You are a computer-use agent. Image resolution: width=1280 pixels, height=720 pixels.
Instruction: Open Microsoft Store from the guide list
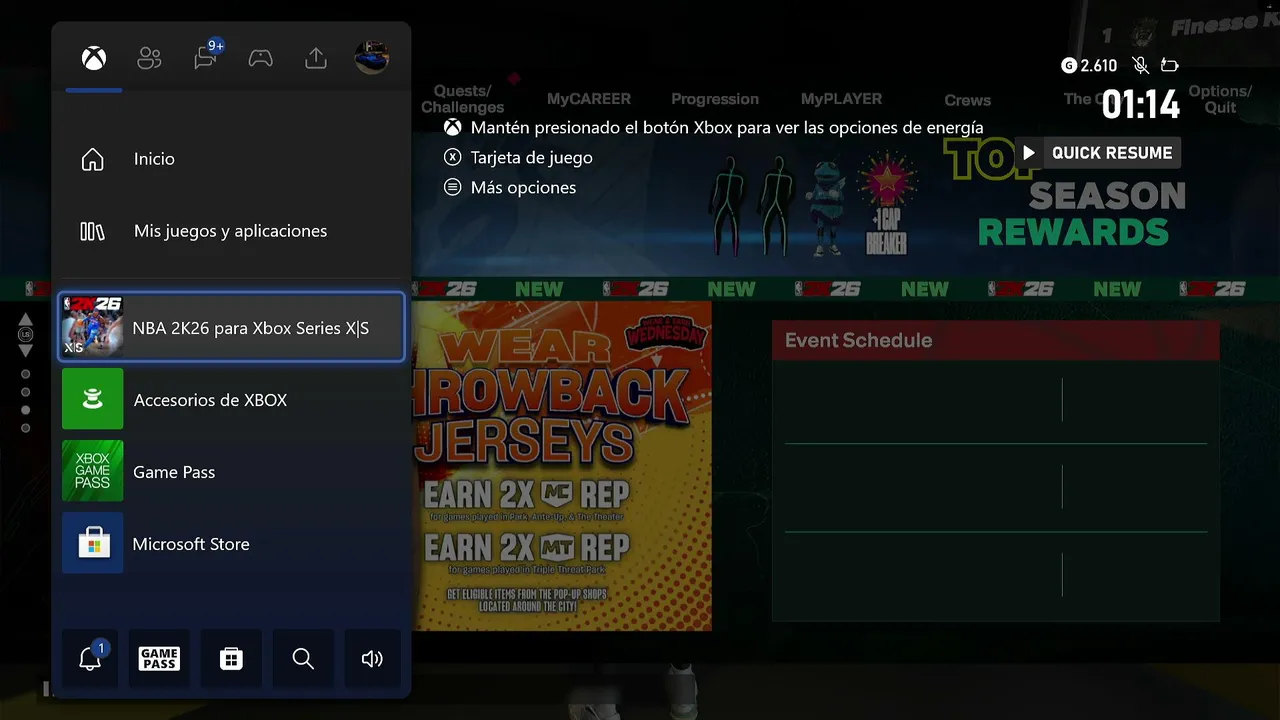pyautogui.click(x=231, y=543)
